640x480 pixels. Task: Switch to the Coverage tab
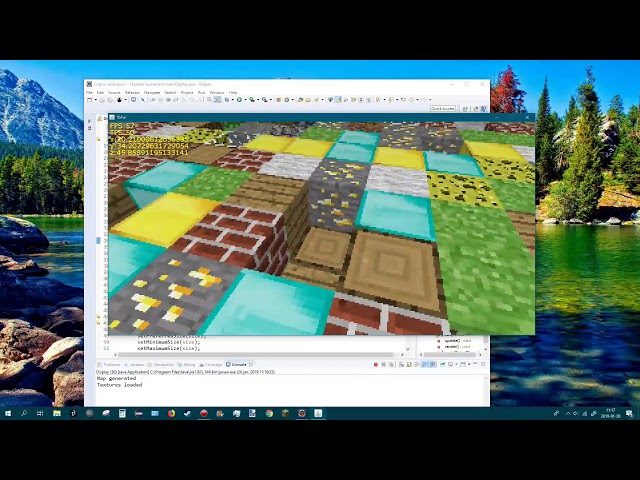[x=211, y=364]
